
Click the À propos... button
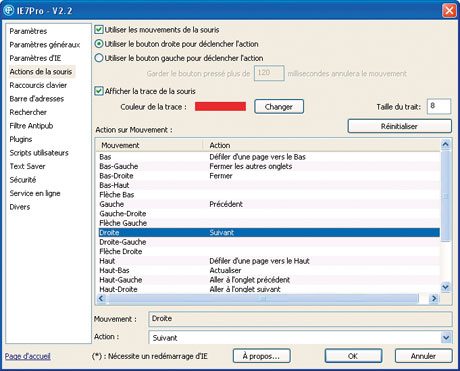tap(262, 356)
